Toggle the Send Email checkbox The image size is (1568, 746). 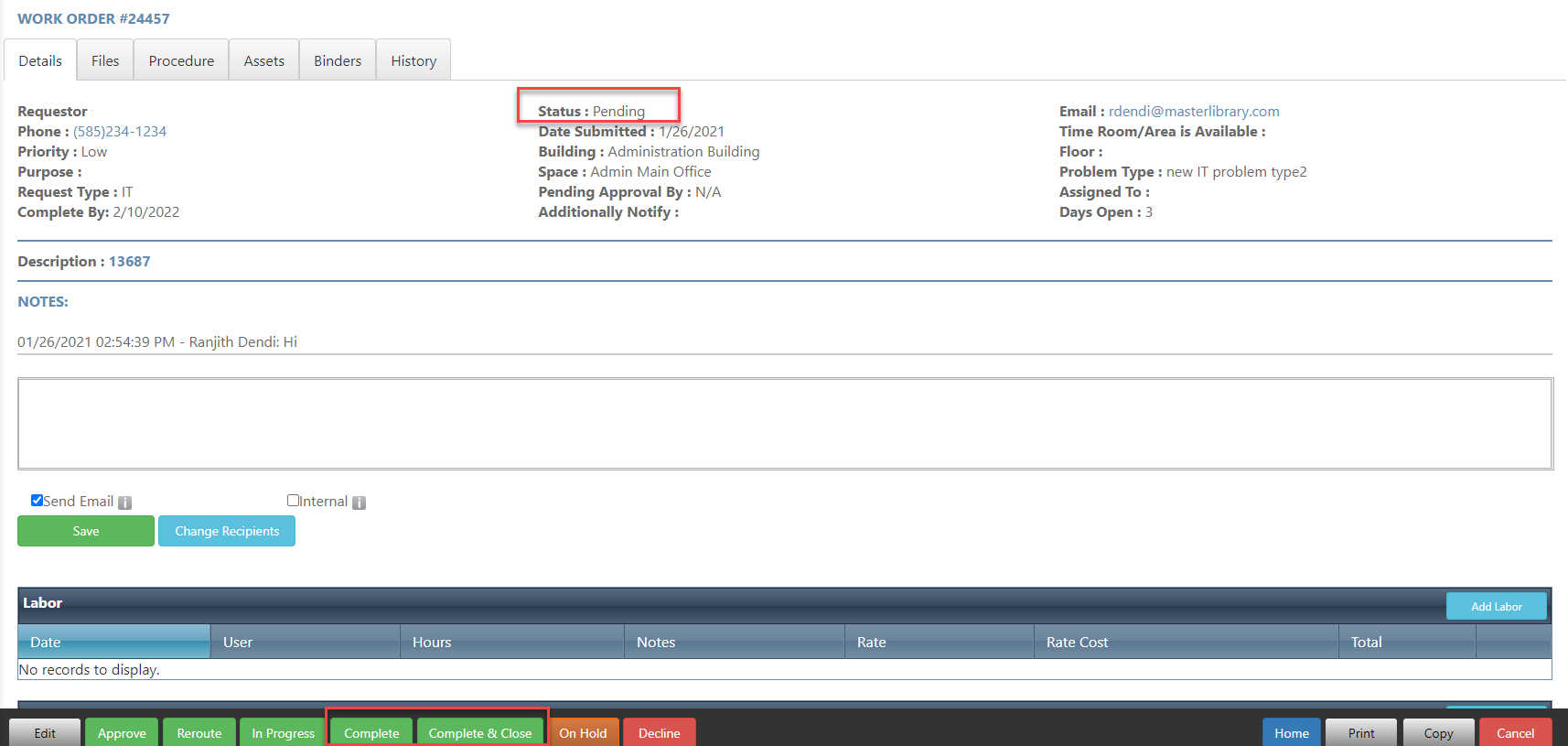click(37, 501)
